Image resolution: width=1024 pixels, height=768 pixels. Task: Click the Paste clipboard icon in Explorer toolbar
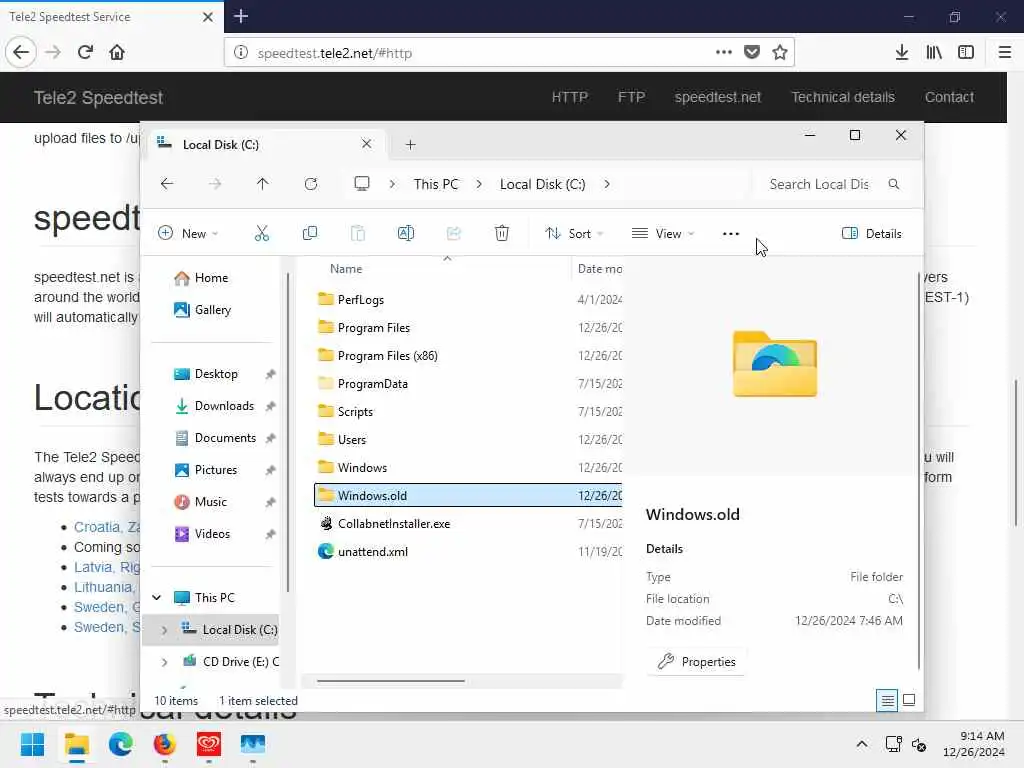pos(357,233)
